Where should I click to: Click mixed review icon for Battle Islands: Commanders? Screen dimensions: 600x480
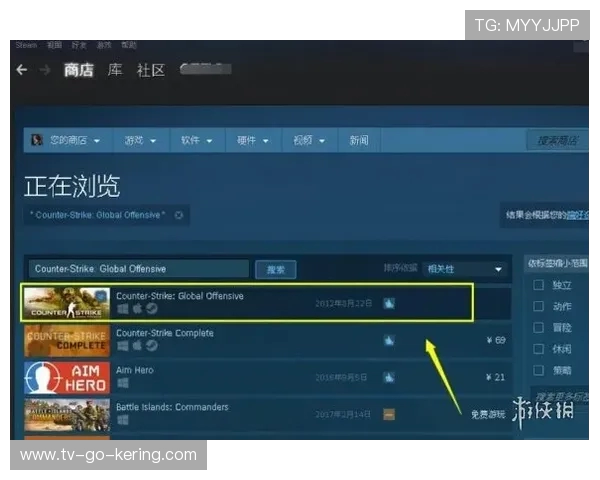389,414
